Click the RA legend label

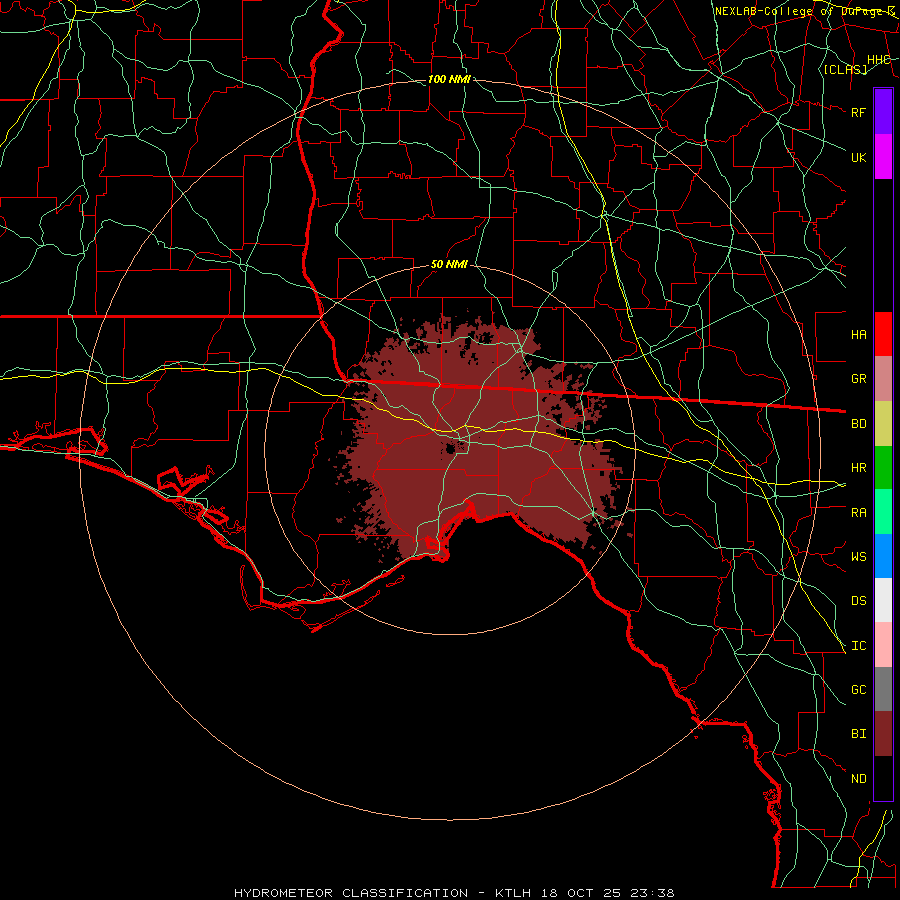point(859,513)
